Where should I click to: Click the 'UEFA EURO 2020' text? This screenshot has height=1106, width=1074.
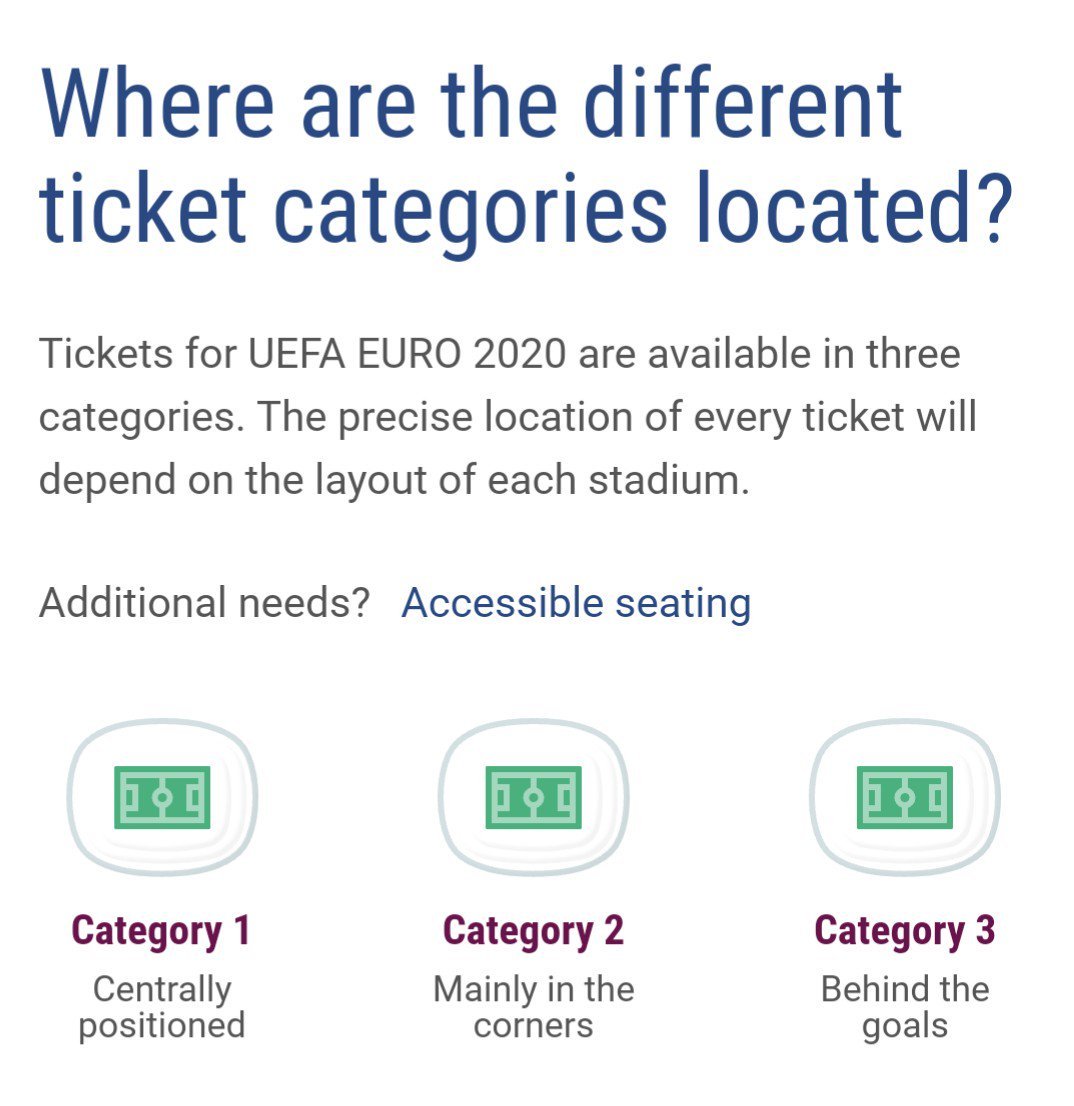(407, 353)
